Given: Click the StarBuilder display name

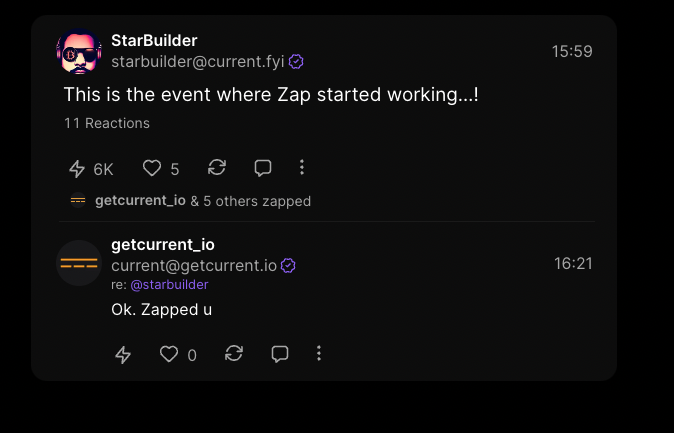Looking at the screenshot, I should 154,40.
